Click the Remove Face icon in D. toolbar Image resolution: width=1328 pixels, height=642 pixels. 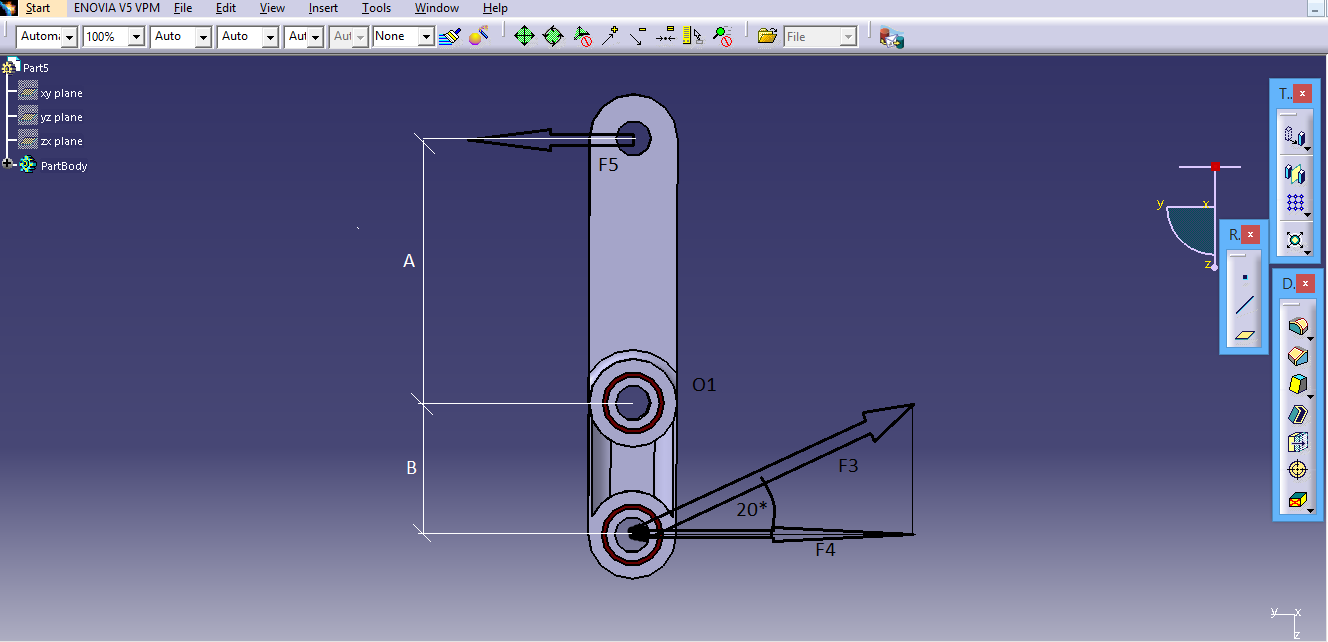point(1298,499)
